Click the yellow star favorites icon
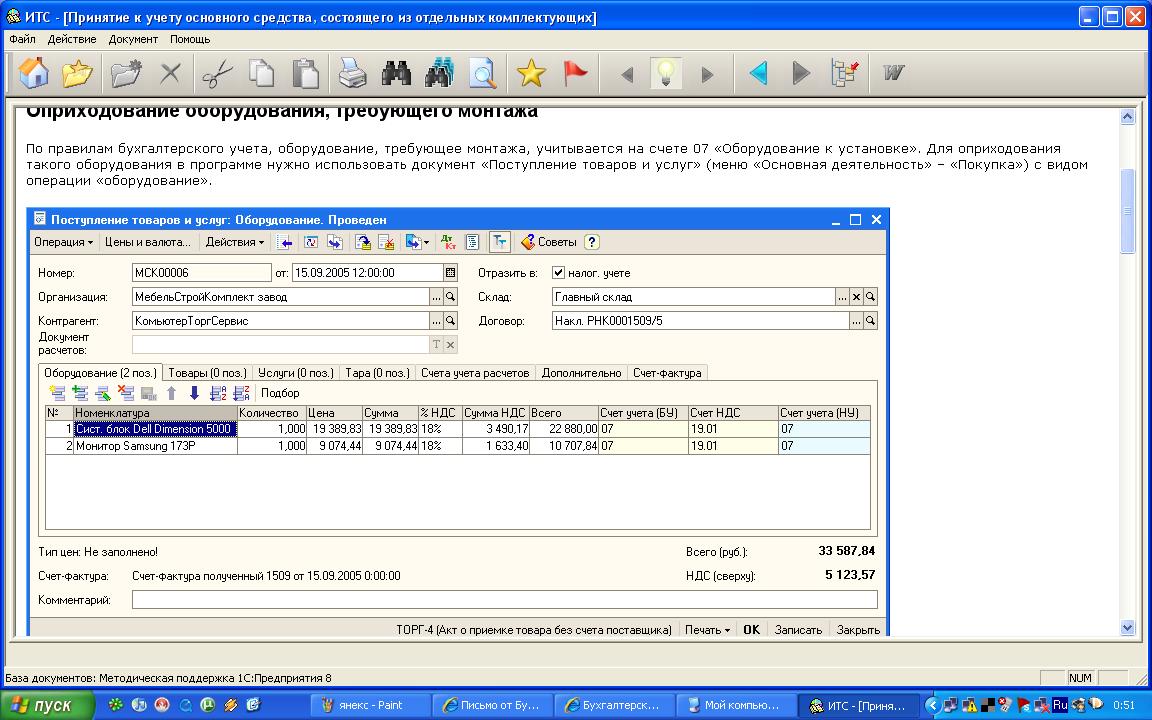The image size is (1152, 720). pyautogui.click(x=531, y=73)
